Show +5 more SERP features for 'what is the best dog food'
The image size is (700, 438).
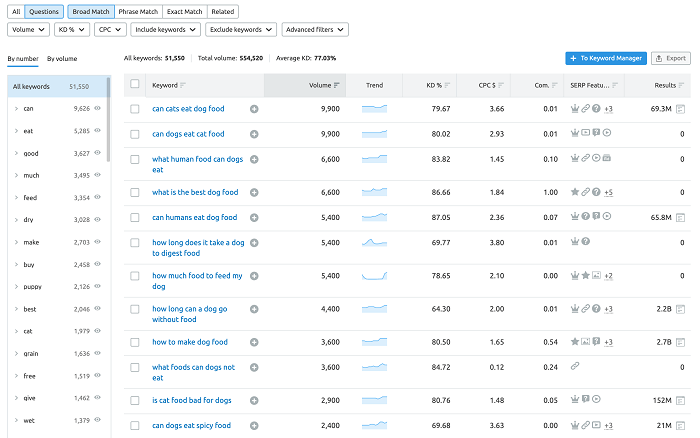click(608, 192)
